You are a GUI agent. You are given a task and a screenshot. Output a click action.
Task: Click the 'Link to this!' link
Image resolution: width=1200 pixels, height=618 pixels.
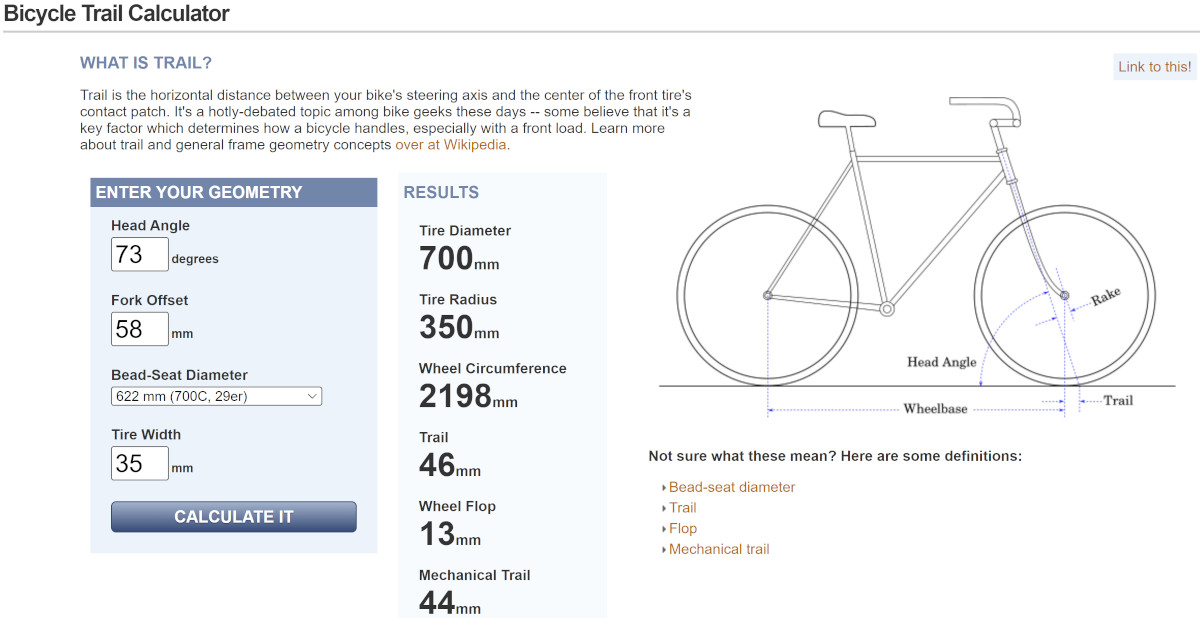click(x=1155, y=67)
